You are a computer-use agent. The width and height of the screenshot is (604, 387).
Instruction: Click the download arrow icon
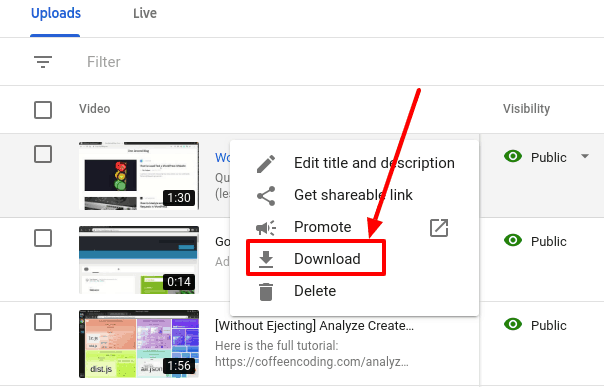point(266,259)
